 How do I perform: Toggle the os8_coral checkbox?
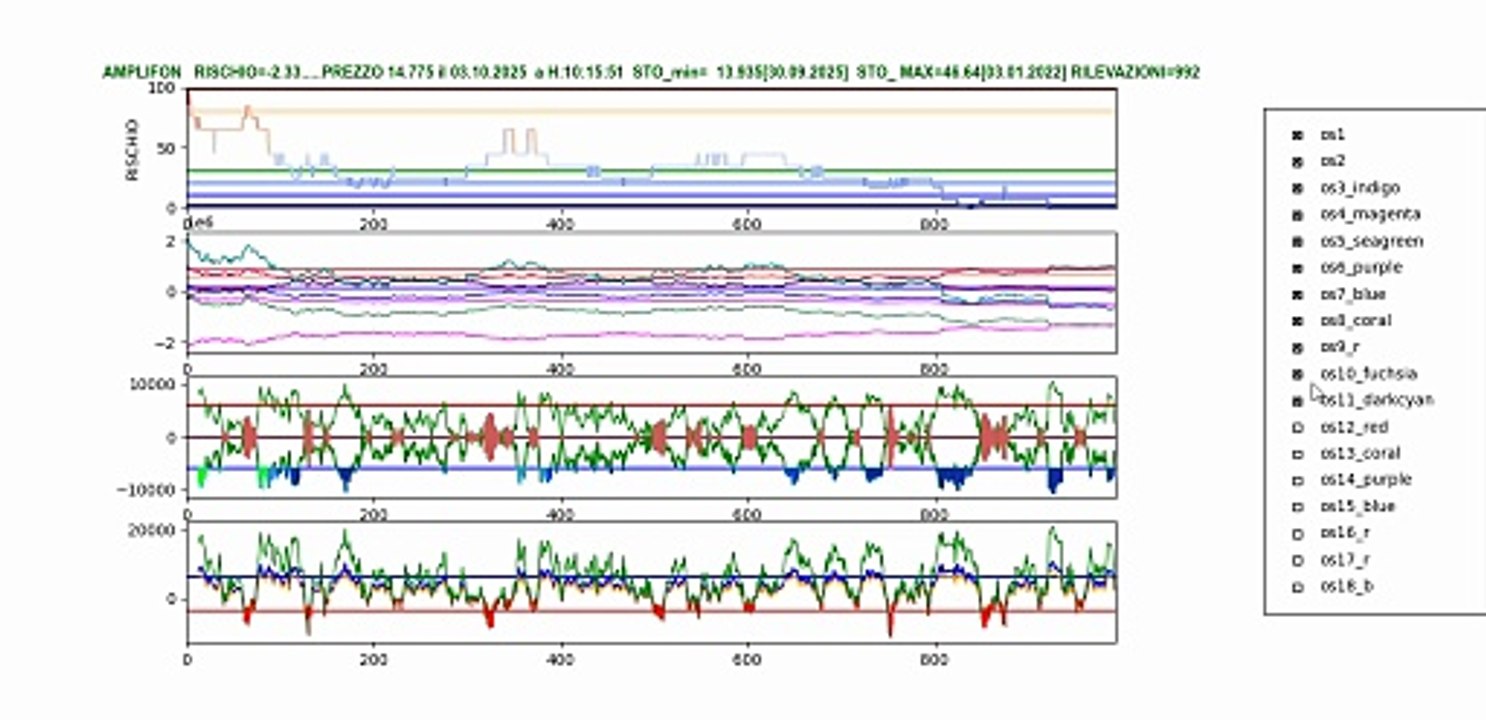point(1297,321)
